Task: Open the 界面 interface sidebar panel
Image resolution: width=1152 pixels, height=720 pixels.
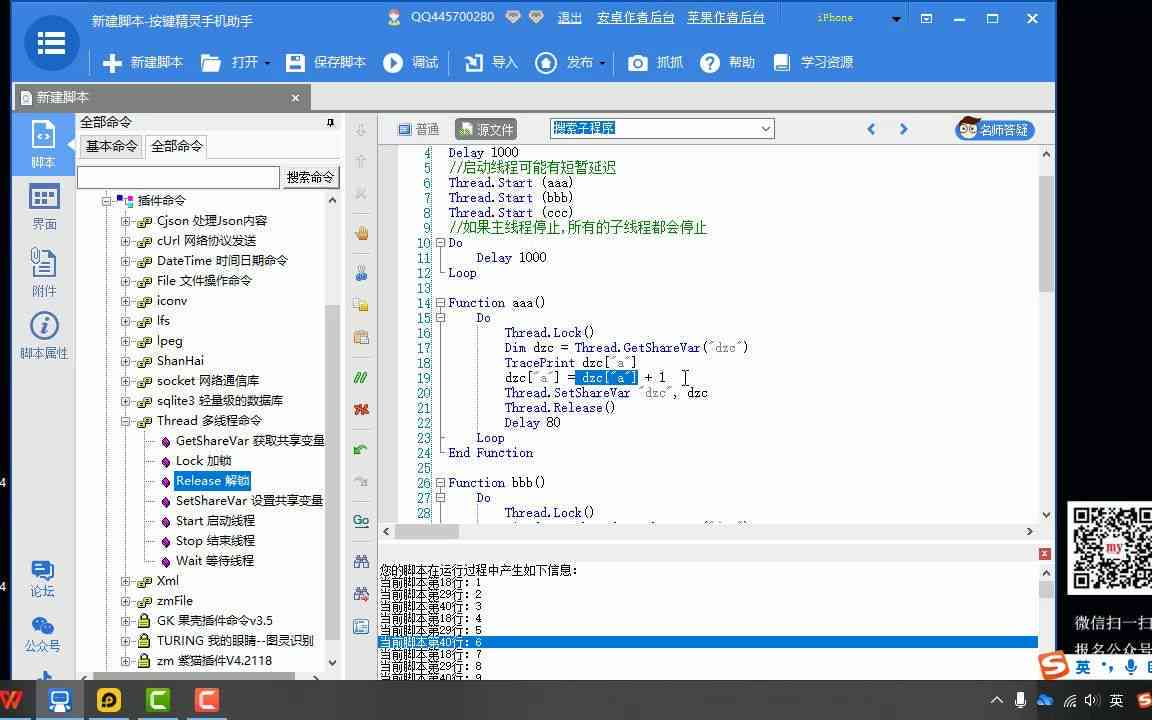Action: pos(43,207)
